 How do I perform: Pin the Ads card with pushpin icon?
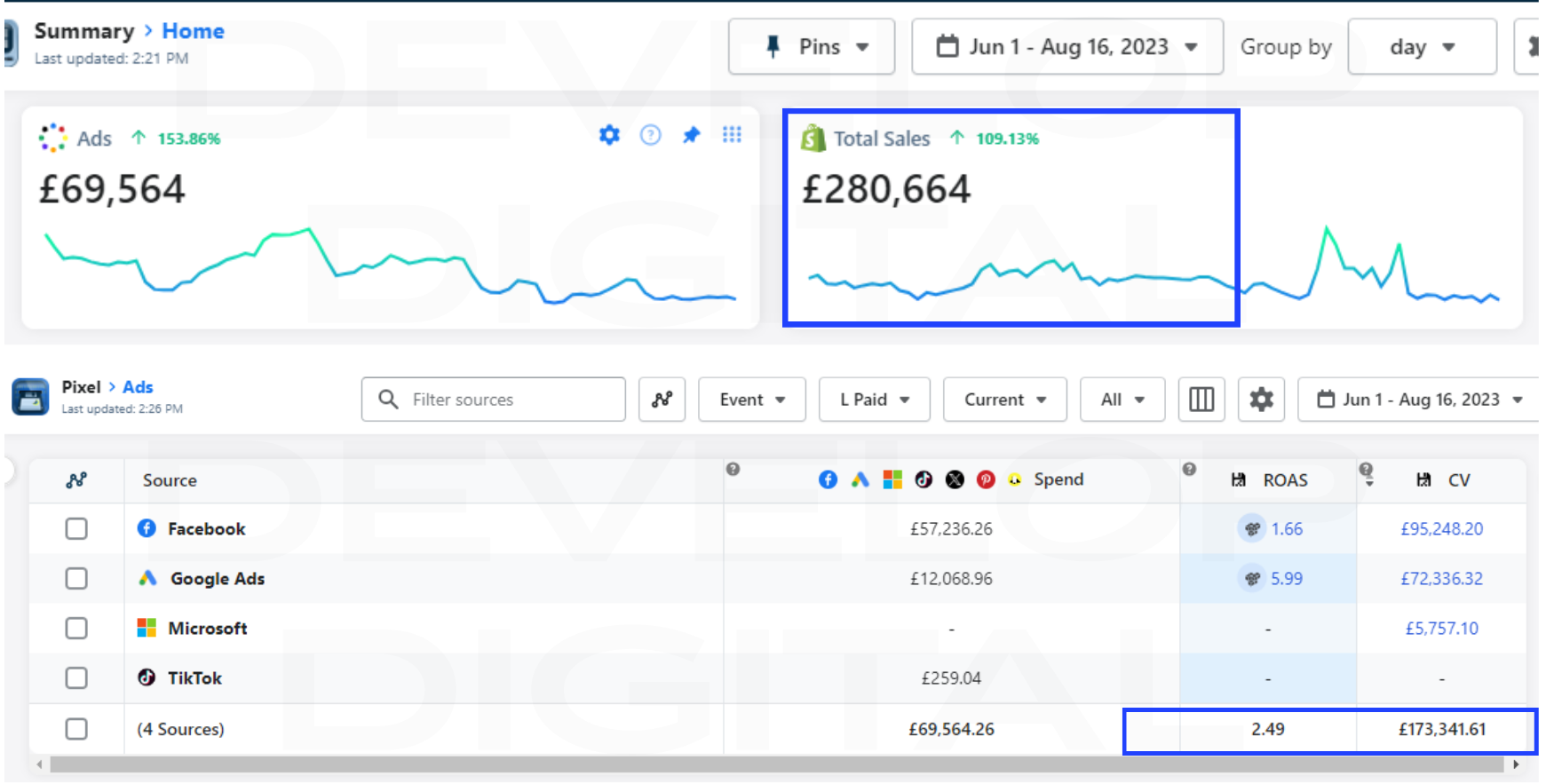tap(691, 135)
